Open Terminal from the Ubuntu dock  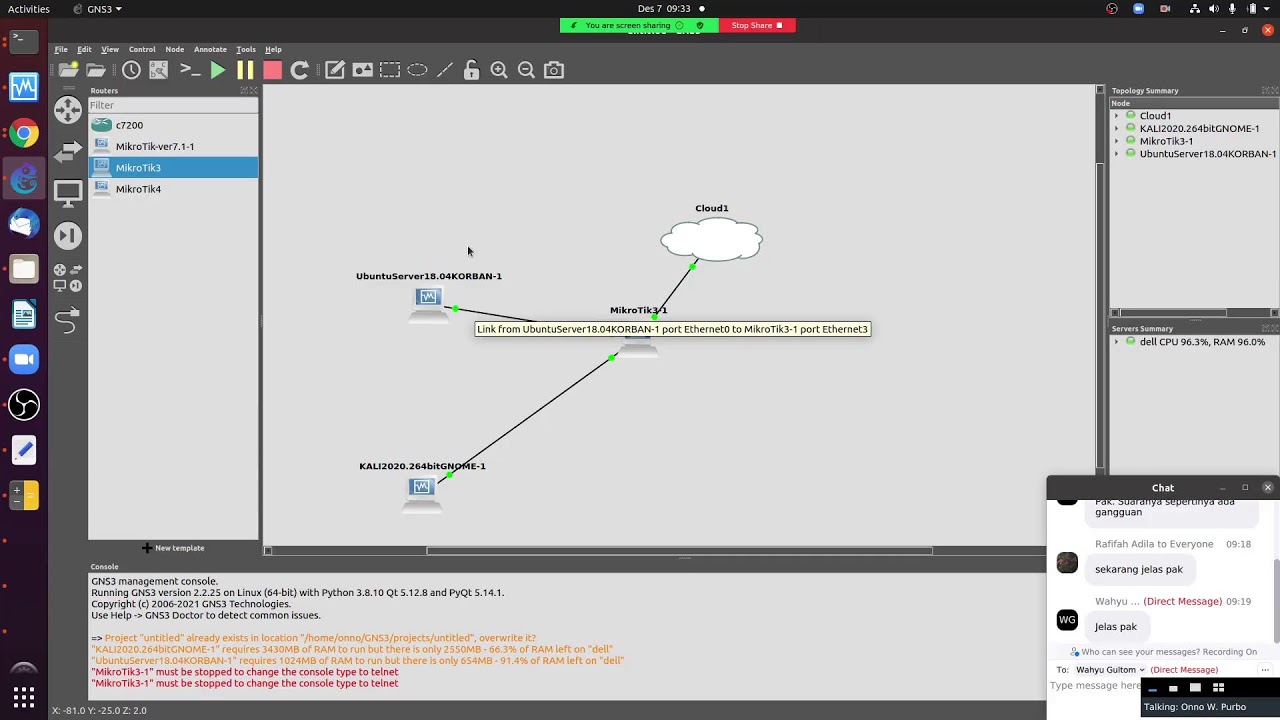click(24, 42)
